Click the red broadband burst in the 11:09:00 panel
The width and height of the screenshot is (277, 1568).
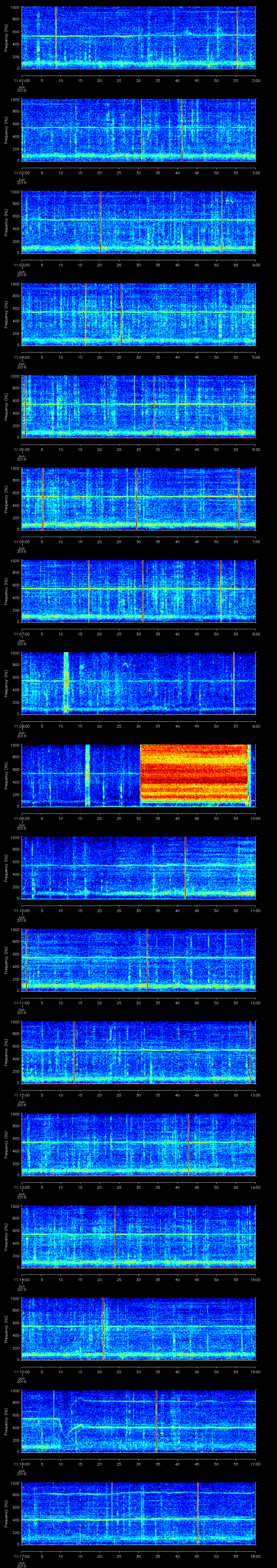pos(194,773)
